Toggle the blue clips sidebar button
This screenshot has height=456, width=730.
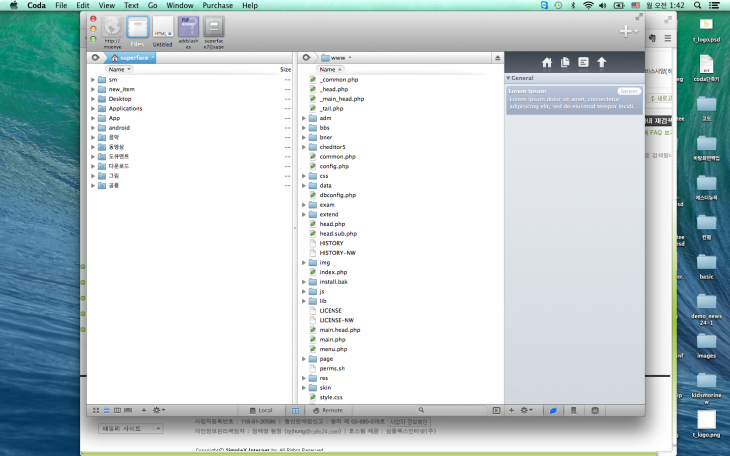[553, 410]
